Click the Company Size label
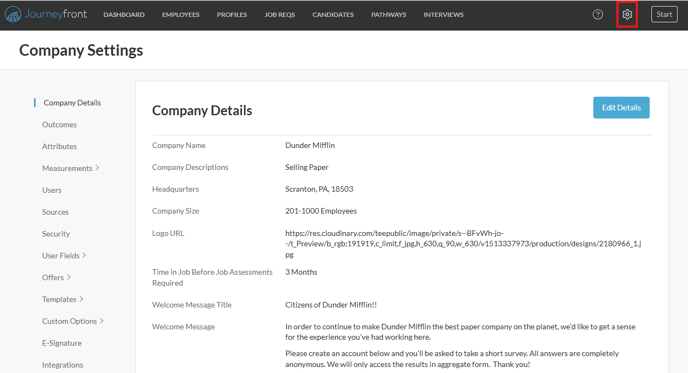 click(x=176, y=211)
